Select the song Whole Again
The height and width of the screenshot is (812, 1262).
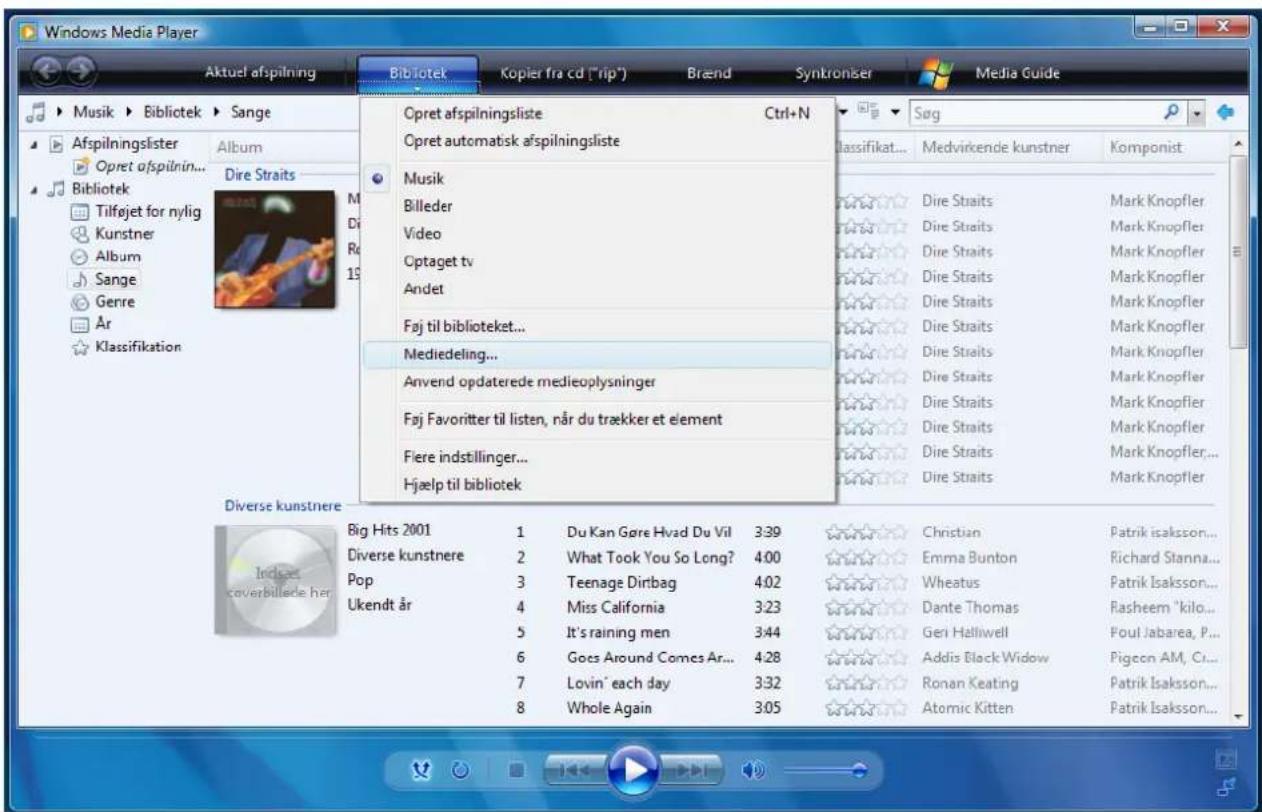[x=607, y=708]
